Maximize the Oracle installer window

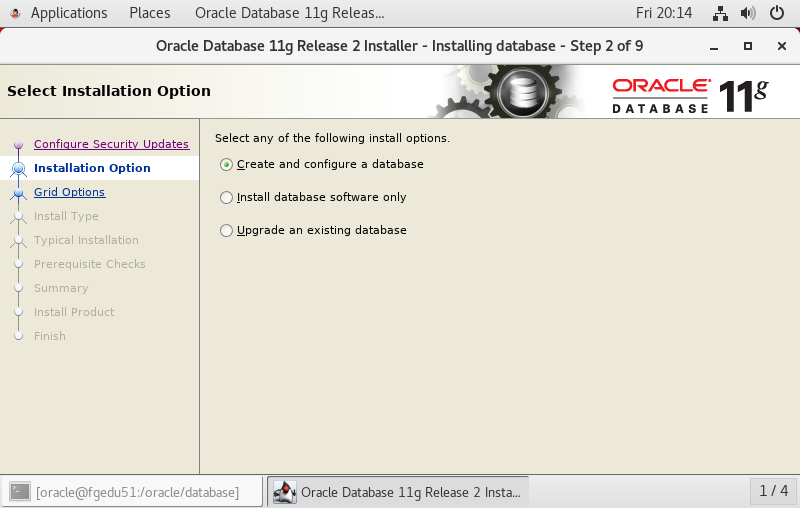747,46
